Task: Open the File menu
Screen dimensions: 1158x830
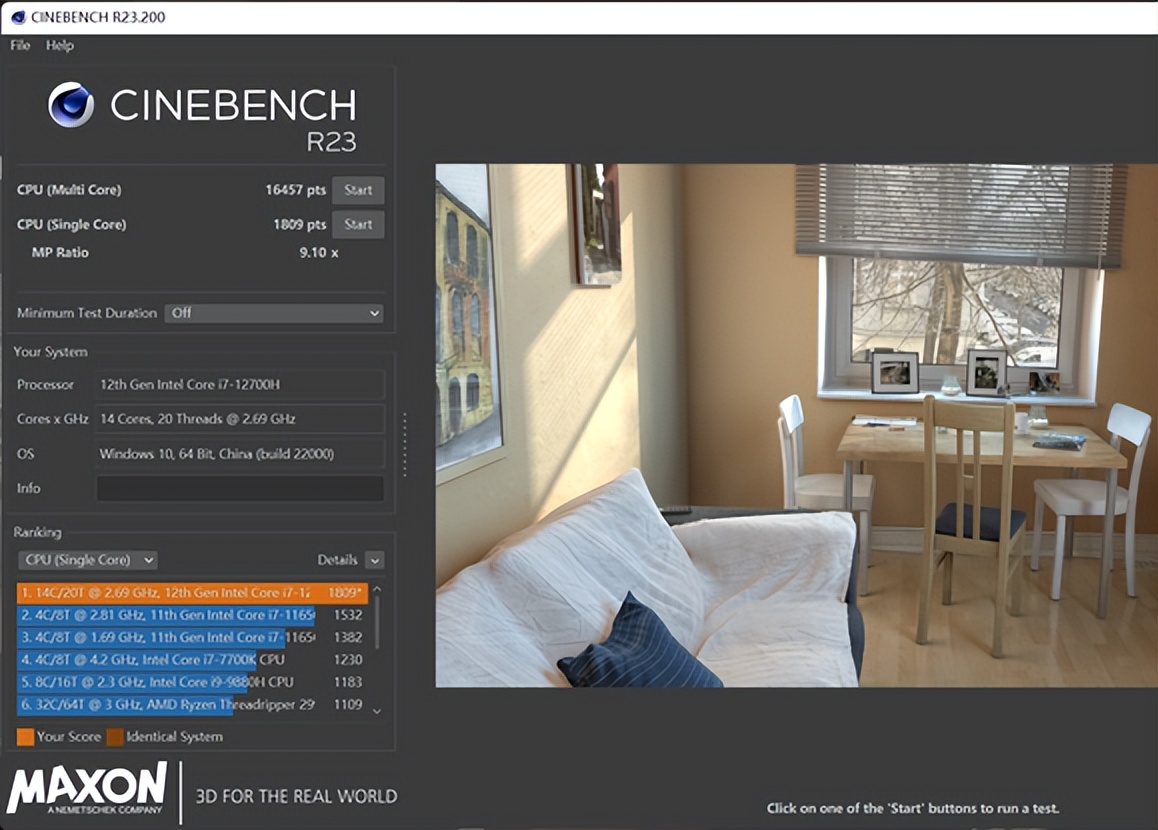Action: (20, 45)
